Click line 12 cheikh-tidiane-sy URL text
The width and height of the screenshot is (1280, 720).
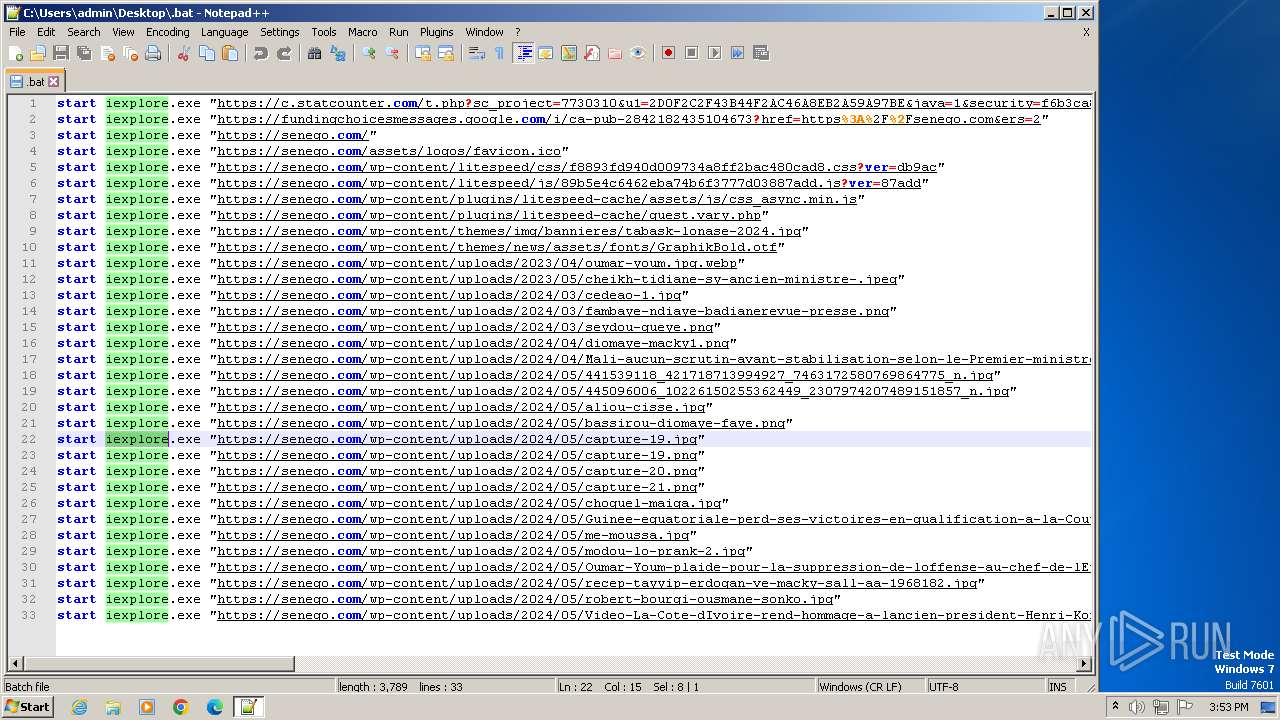click(x=557, y=279)
